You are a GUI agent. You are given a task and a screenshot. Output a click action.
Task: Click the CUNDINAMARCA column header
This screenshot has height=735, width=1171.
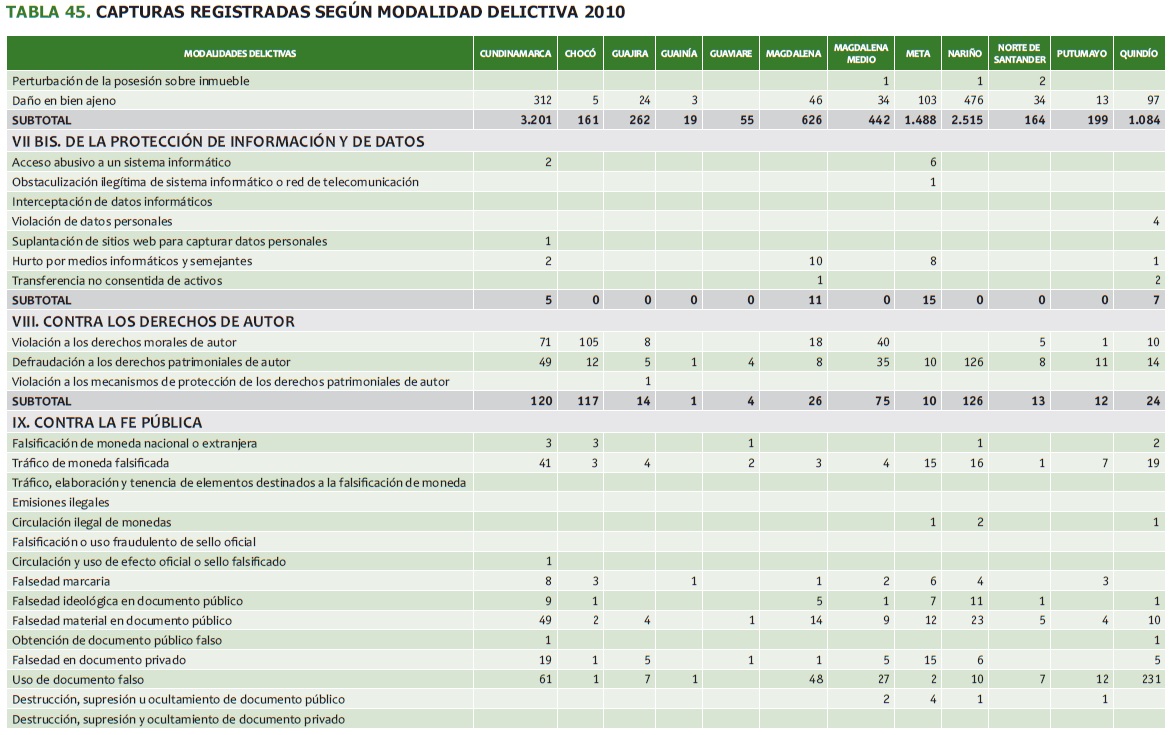[x=515, y=53]
